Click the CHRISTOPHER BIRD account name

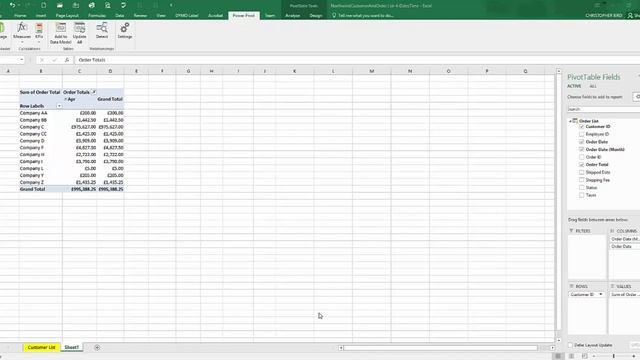[x=604, y=16]
